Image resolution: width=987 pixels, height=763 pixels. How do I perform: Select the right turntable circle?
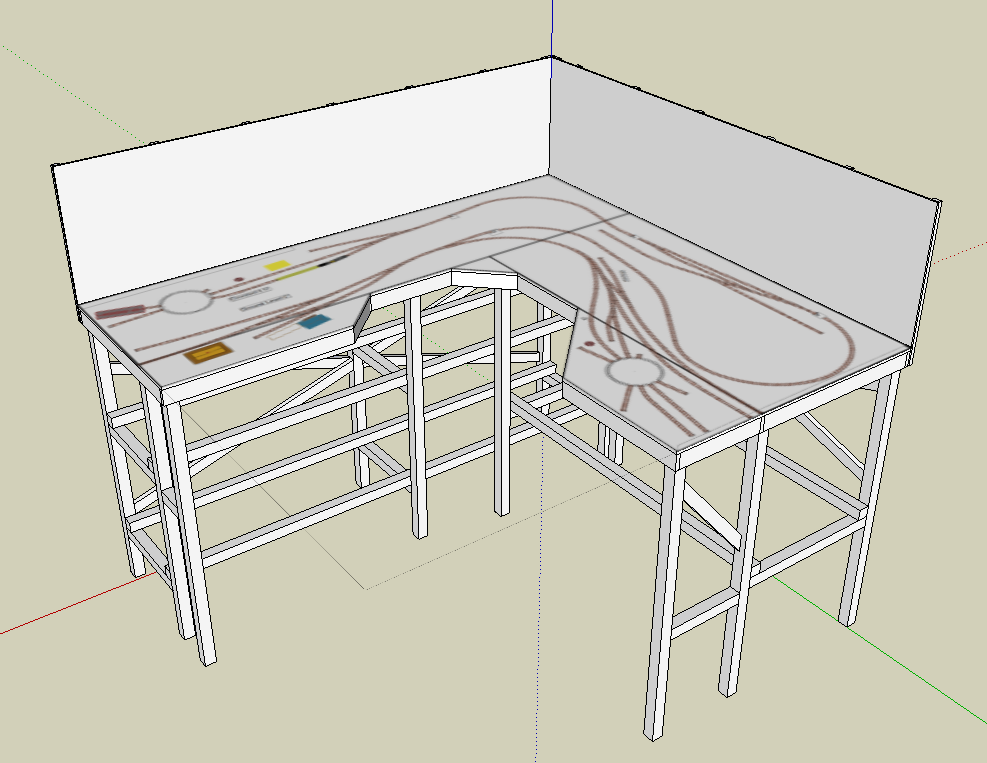631,373
